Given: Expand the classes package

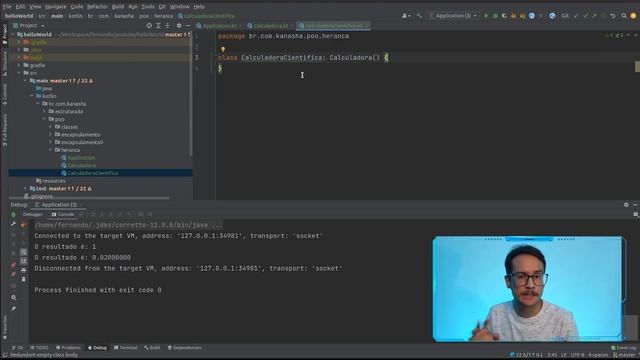Looking at the screenshot, I should [x=51, y=127].
